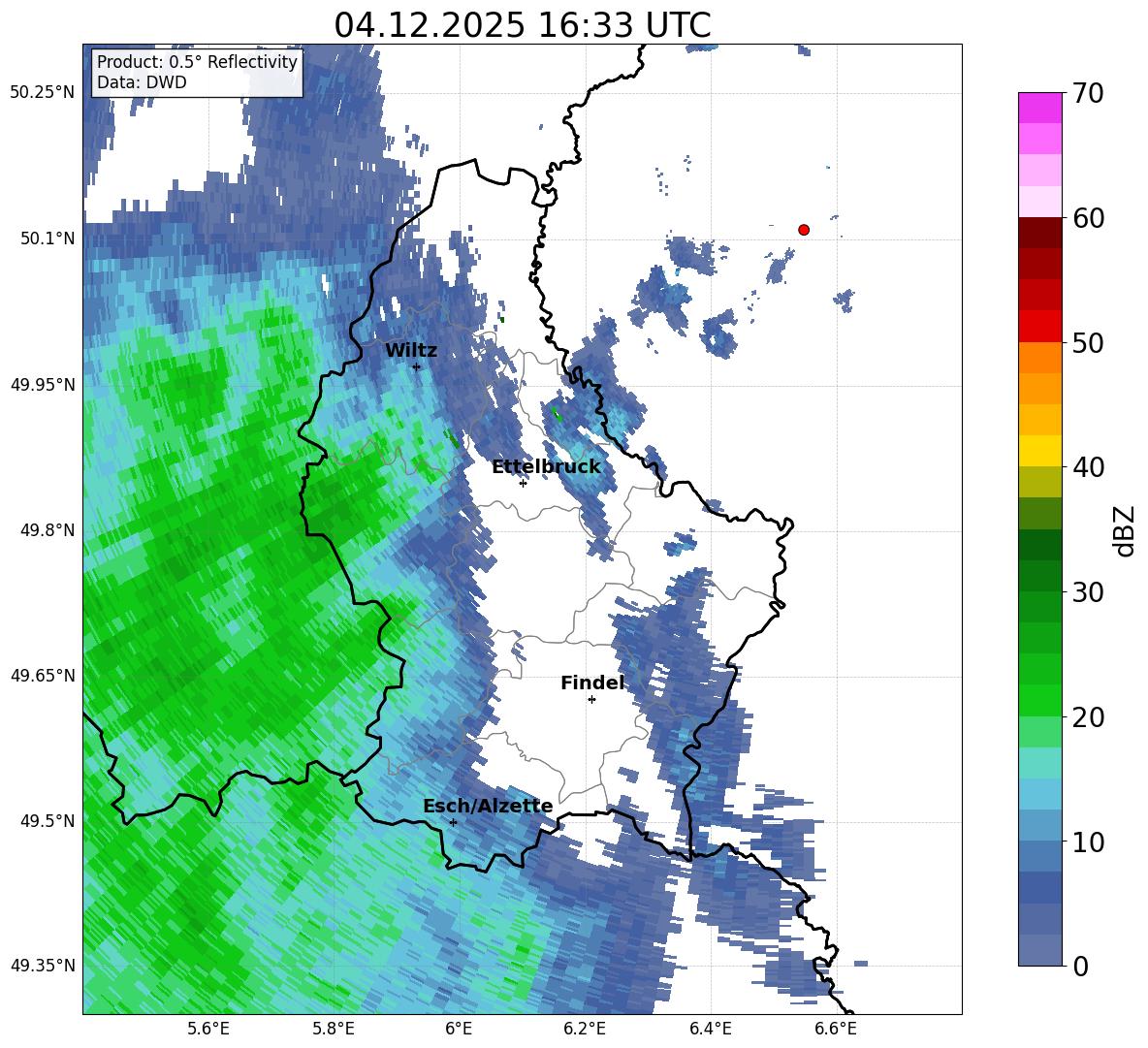This screenshot has width=1148, height=1048.
Task: Click the bright red colorbar swatch
Action: click(1039, 327)
